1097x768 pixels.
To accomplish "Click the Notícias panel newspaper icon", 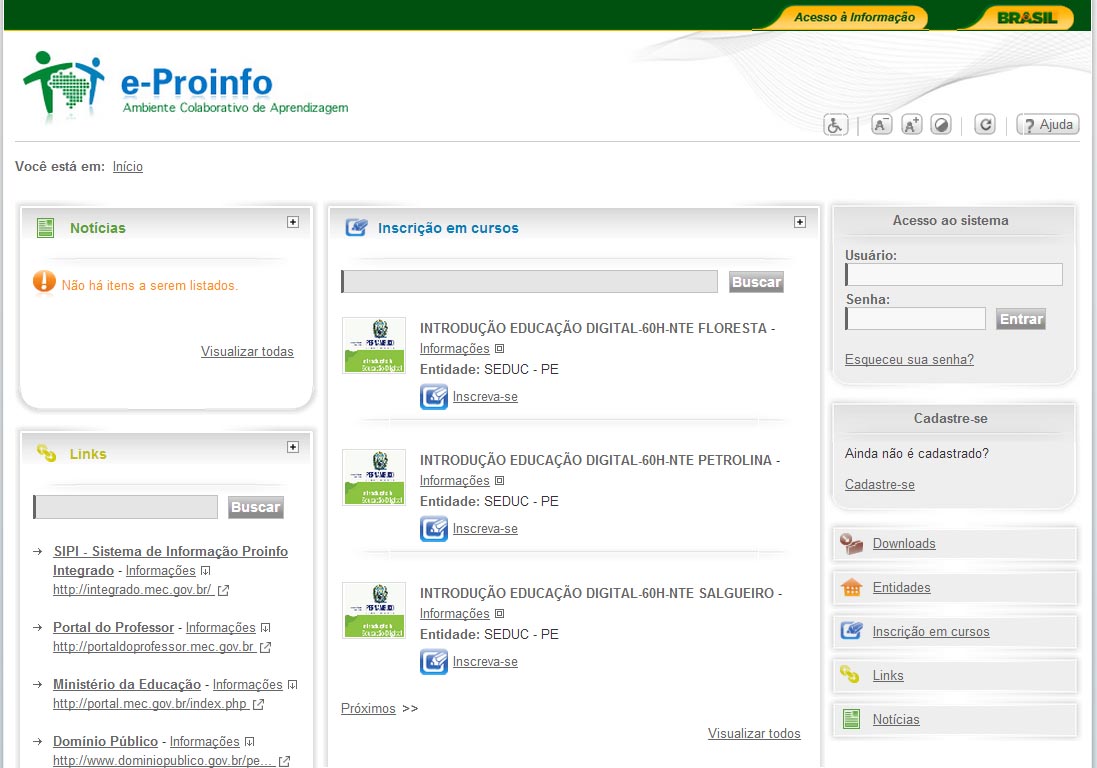I will pos(45,227).
